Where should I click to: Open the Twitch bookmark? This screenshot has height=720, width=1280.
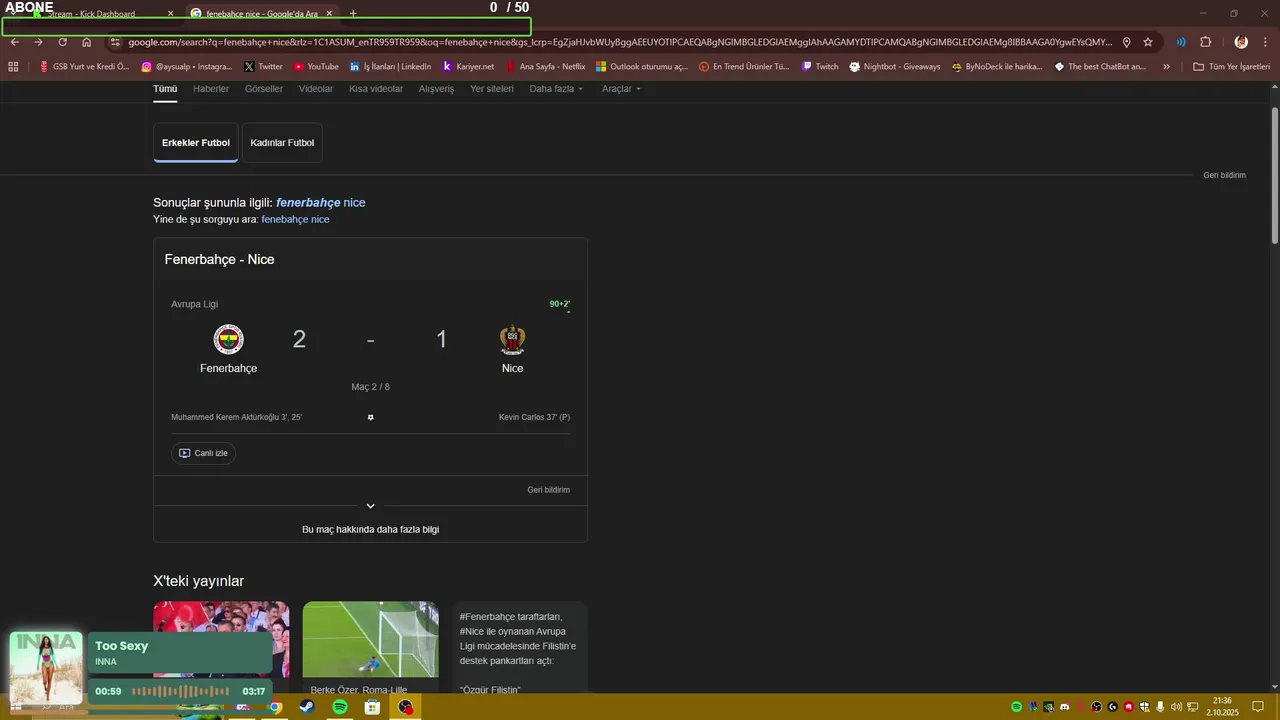point(820,67)
